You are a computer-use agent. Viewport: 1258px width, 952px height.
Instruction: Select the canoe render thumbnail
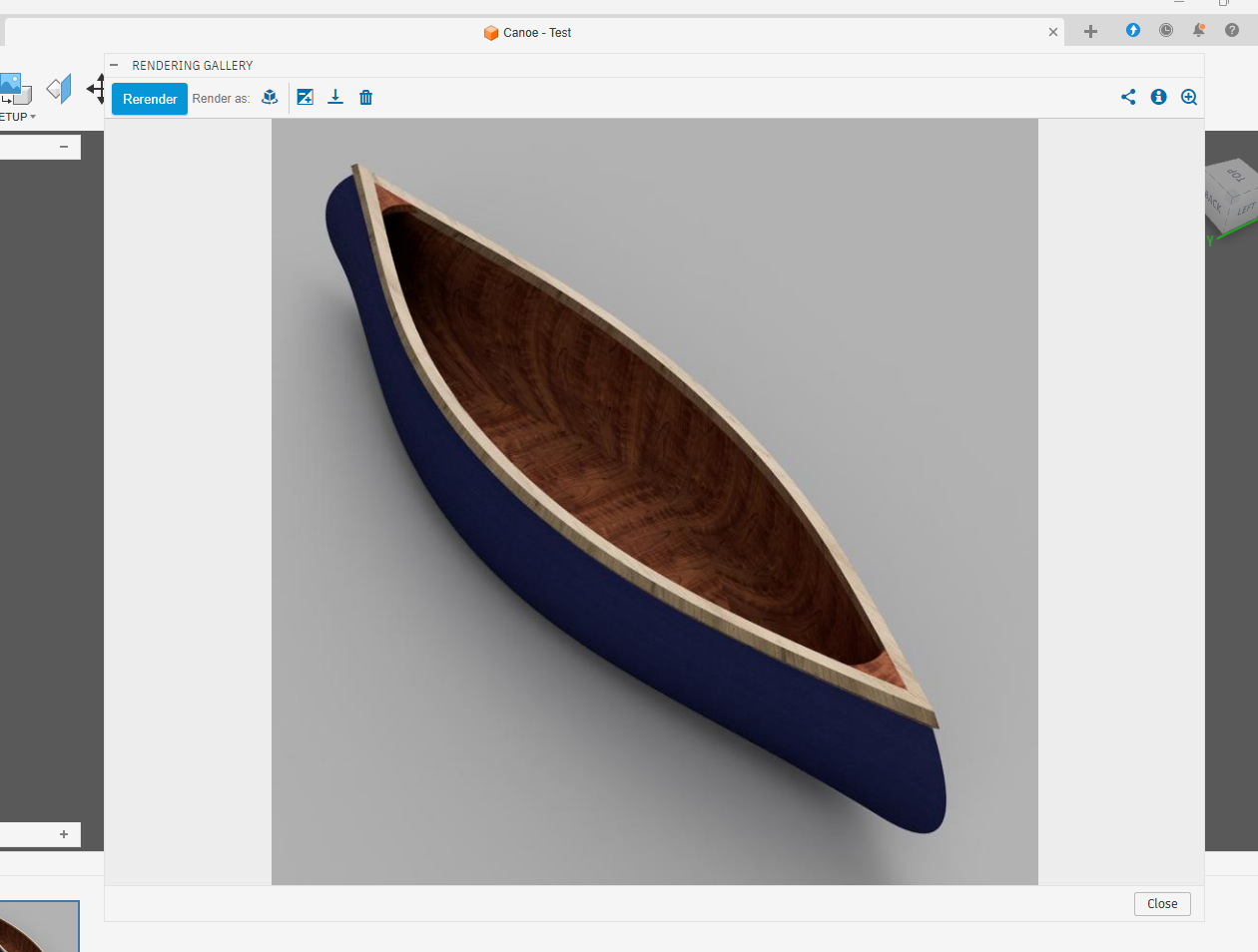(38, 927)
